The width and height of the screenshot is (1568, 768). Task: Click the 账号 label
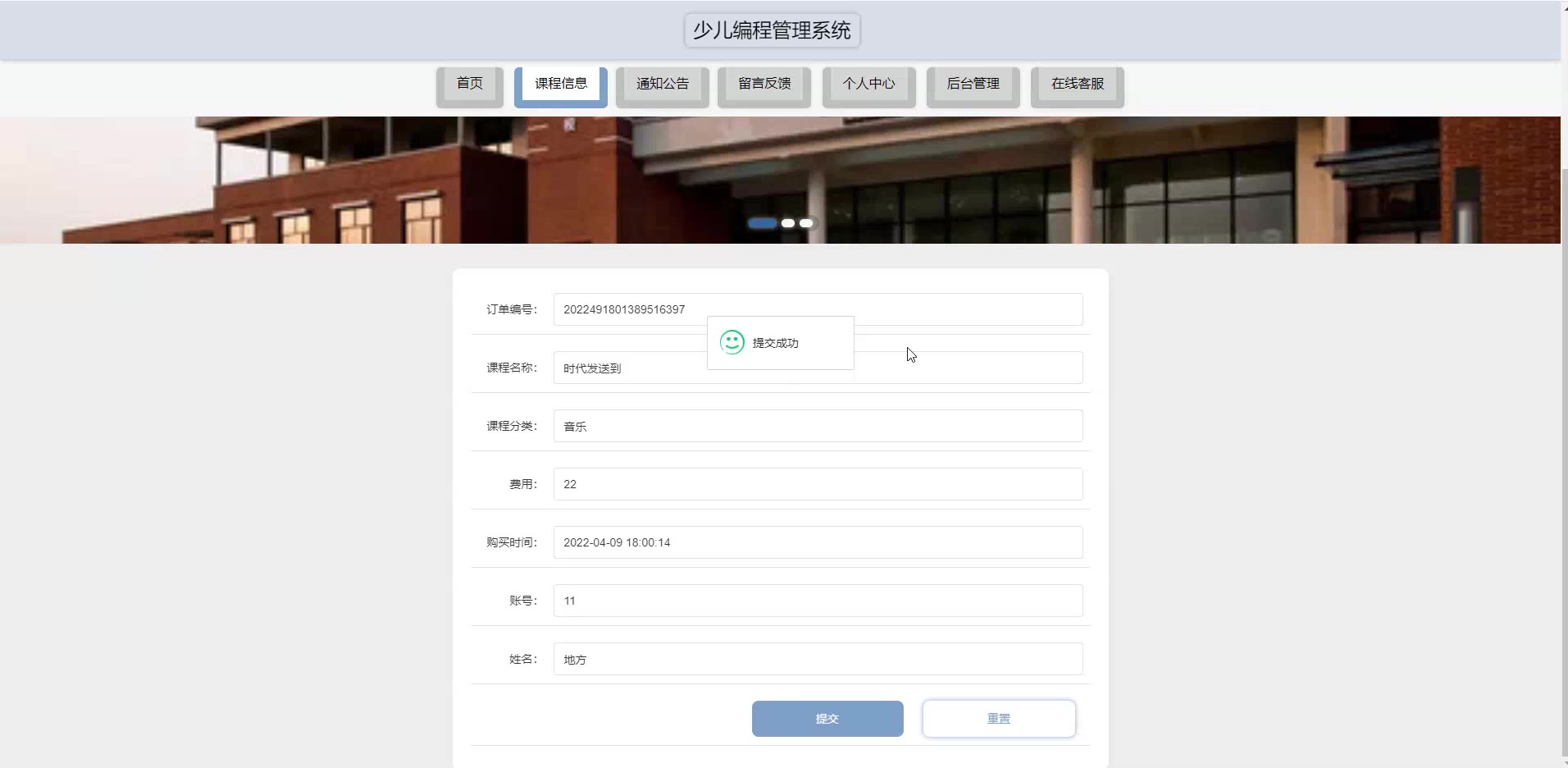[523, 601]
